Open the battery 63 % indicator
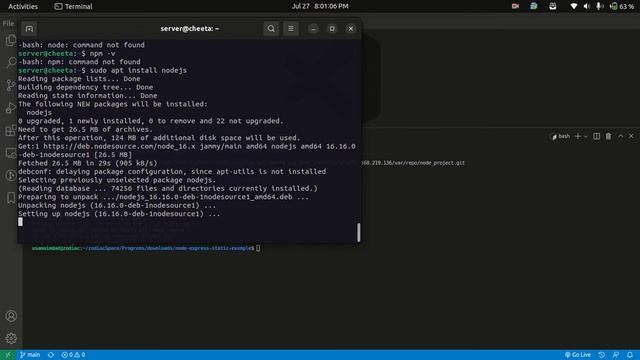The width and height of the screenshot is (640, 360). click(x=622, y=6)
